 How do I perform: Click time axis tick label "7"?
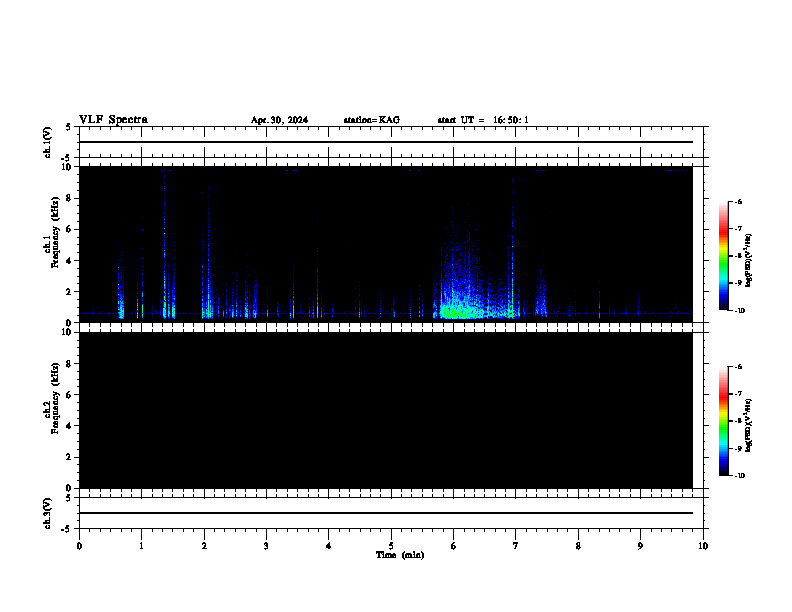516,546
